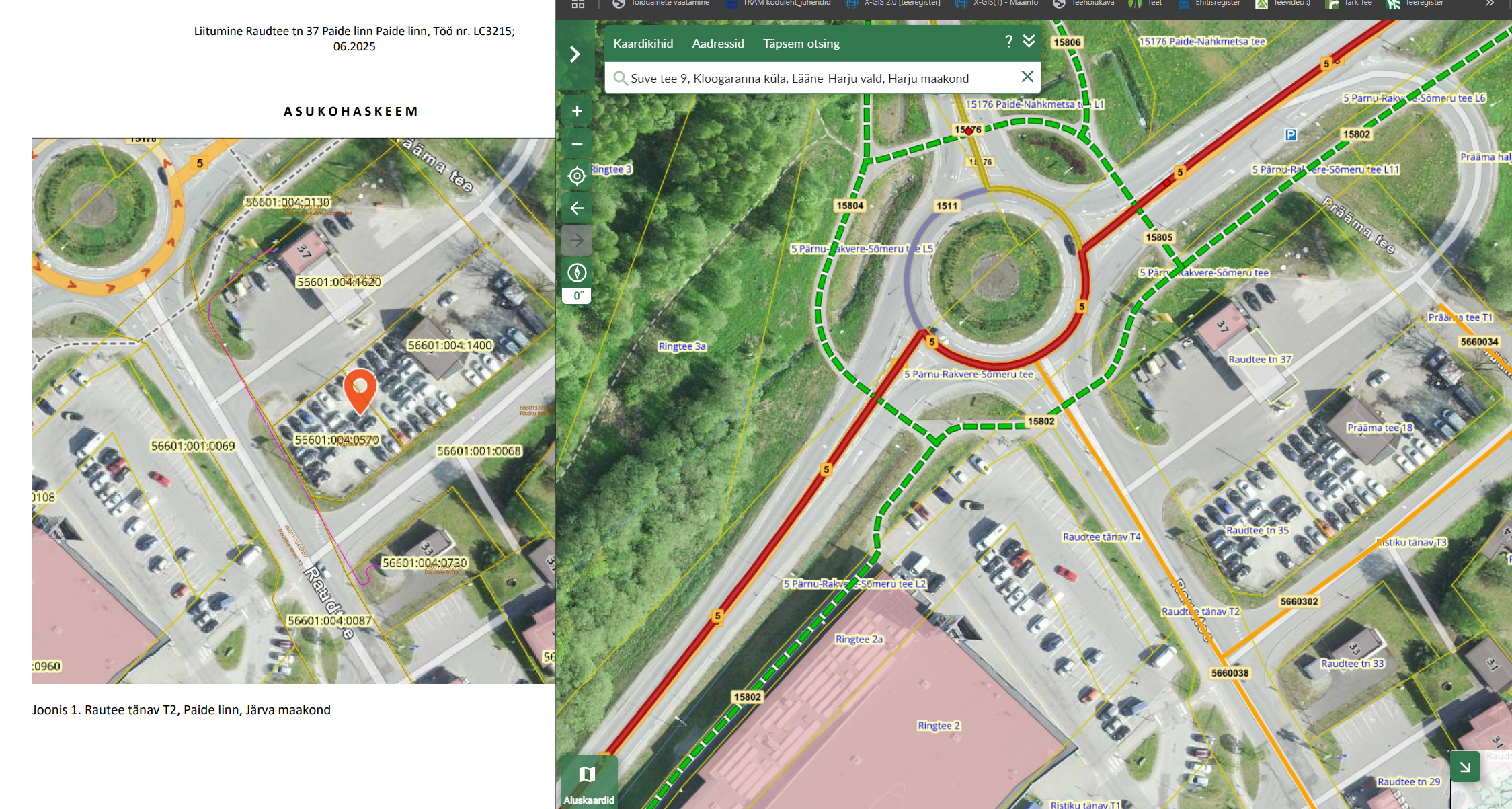Image resolution: width=1512 pixels, height=809 pixels.
Task: Show more bookmarks with double arrow
Action: point(1490,3)
